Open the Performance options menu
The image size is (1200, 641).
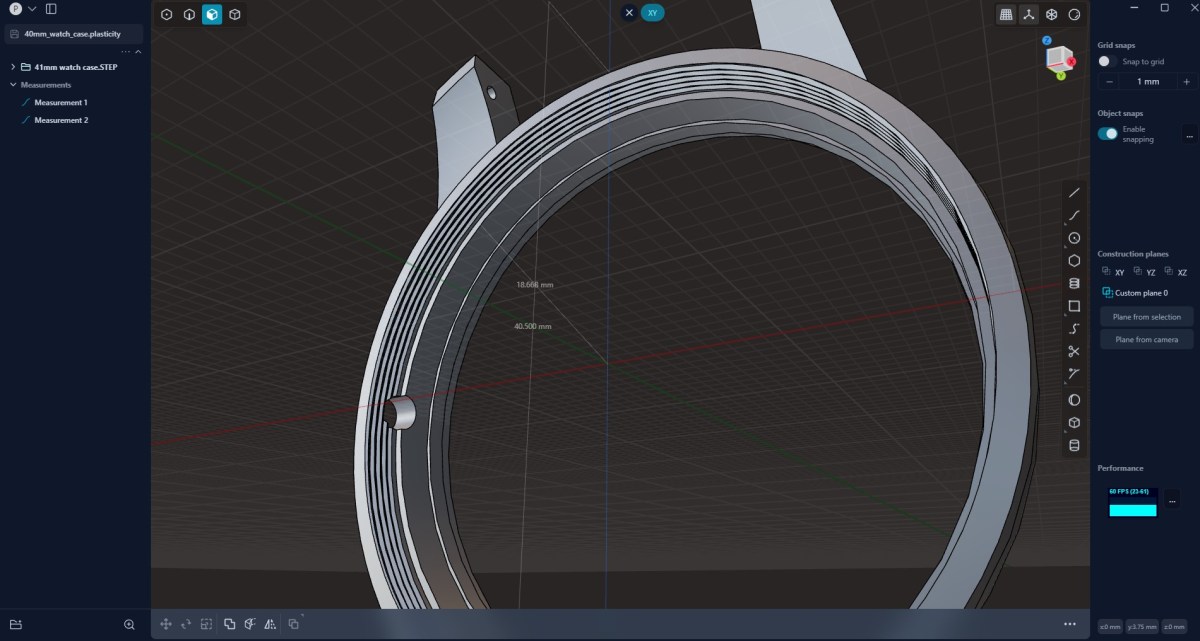pos(1172,500)
